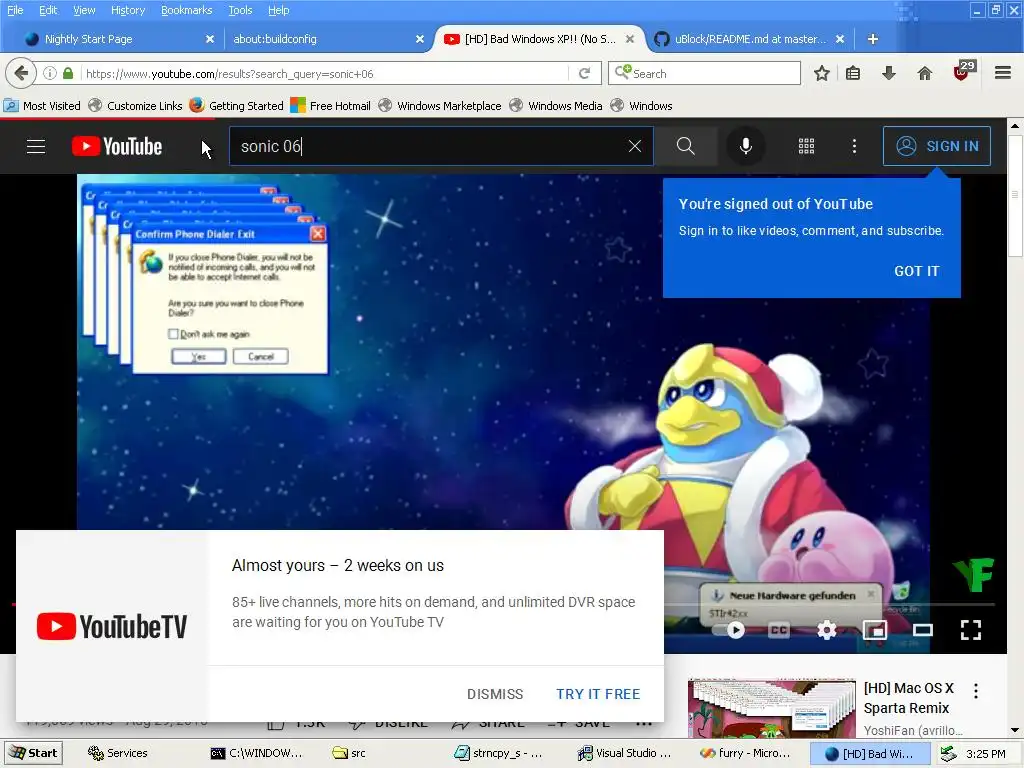Go to YouTube home via logo

pos(117,146)
